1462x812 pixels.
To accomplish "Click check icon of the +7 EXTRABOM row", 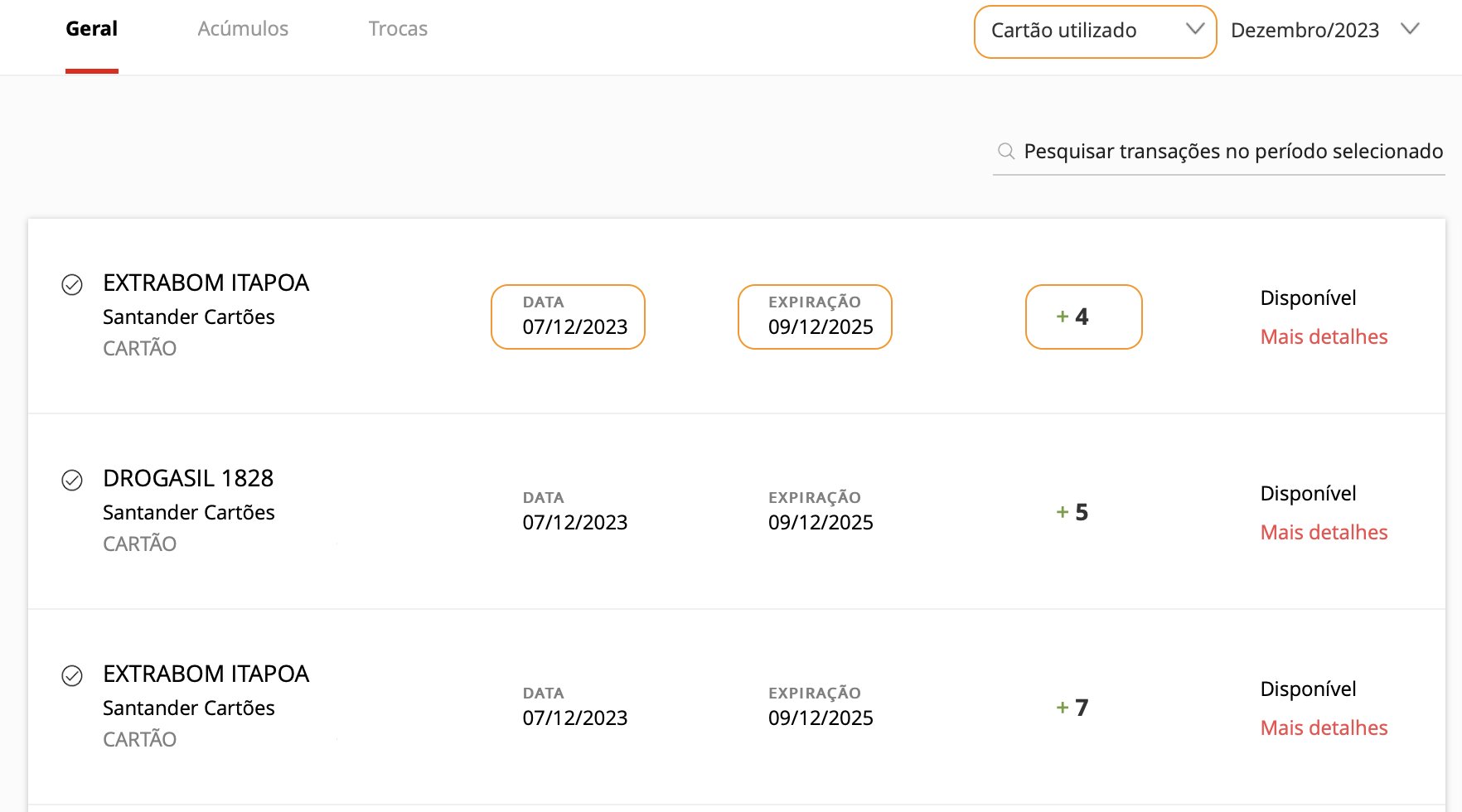I will (x=72, y=675).
